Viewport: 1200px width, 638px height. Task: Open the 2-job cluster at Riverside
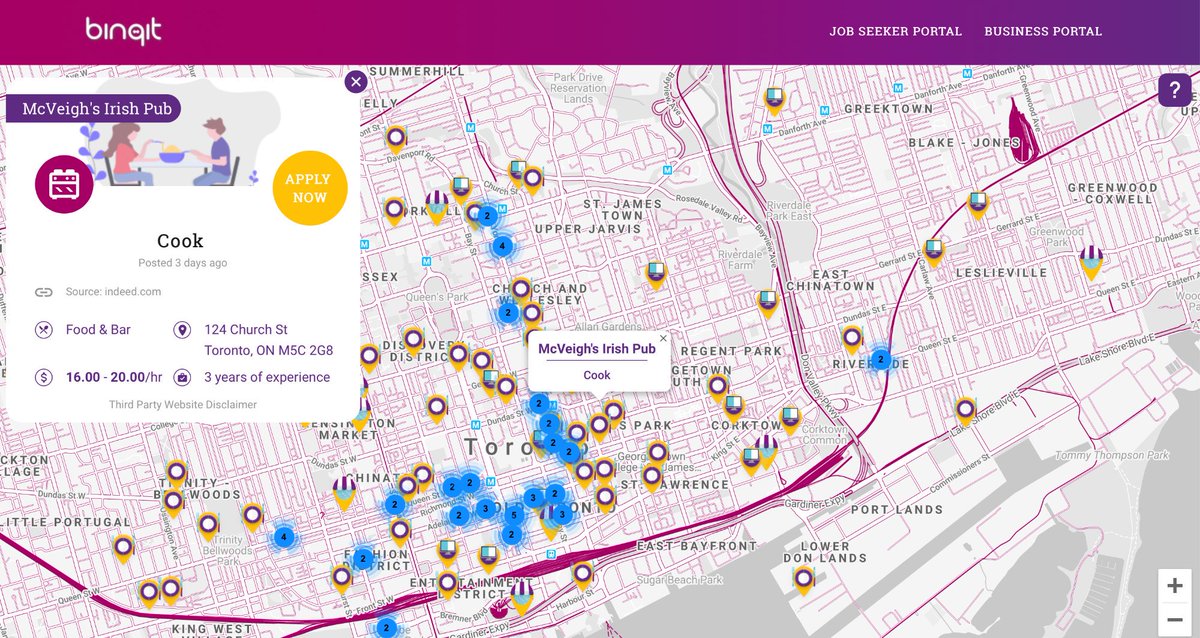(881, 360)
